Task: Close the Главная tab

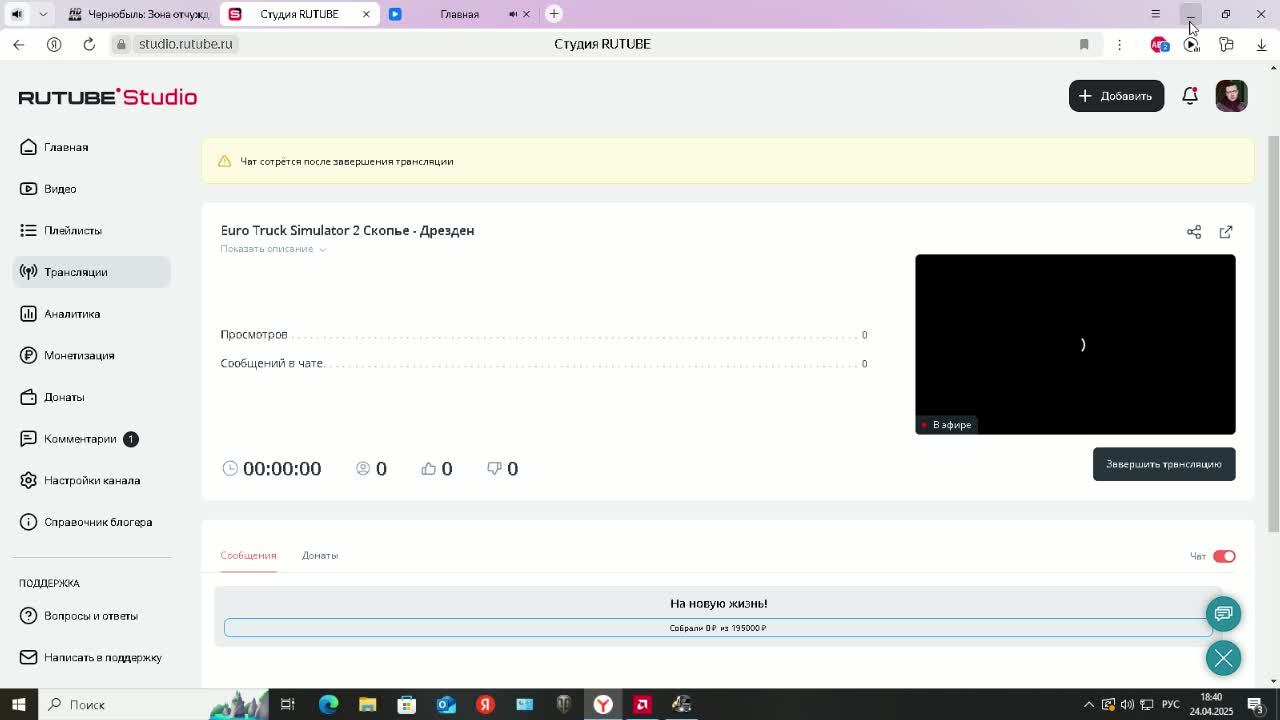Action: [527, 14]
